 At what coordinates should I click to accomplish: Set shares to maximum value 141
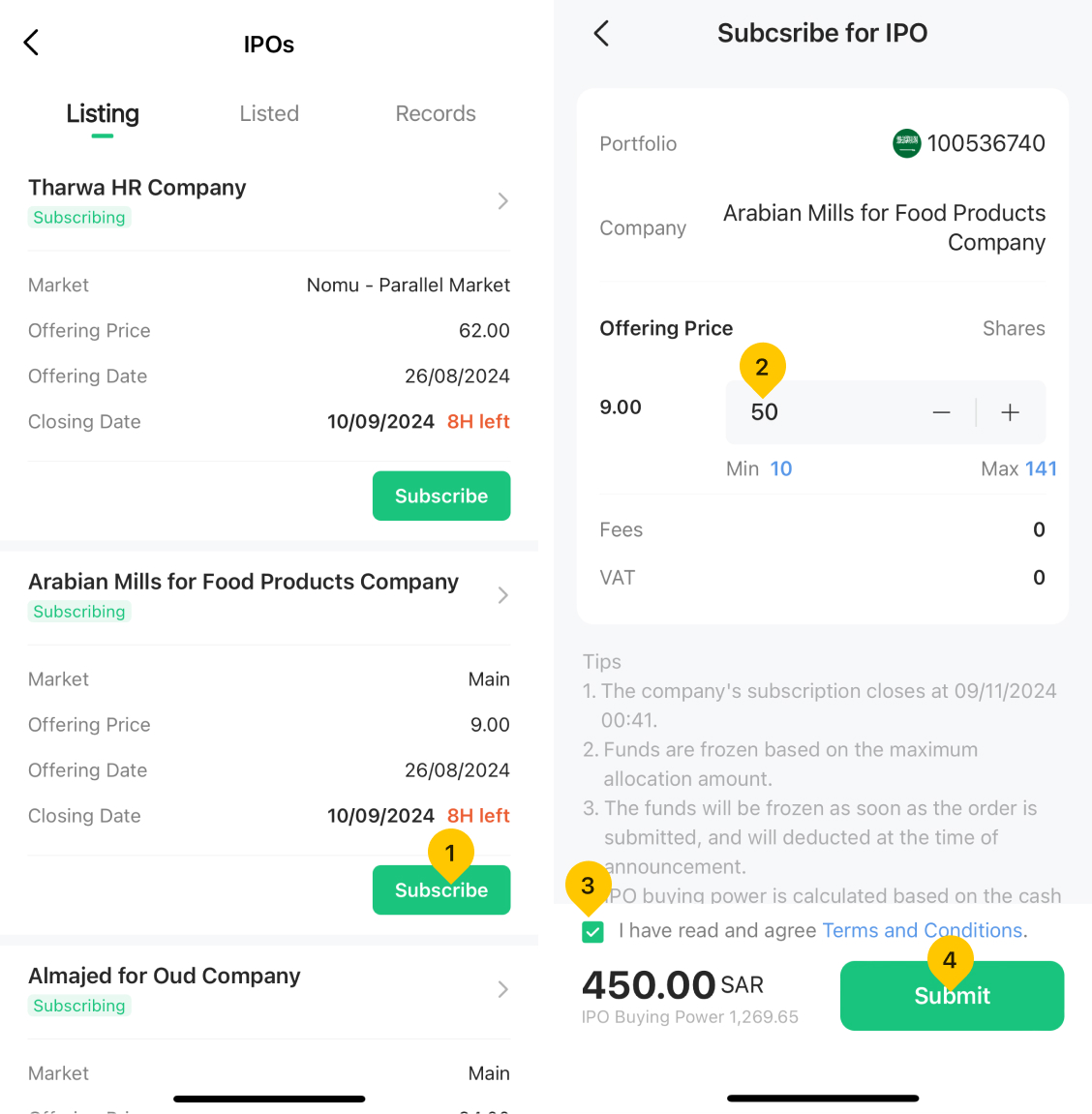point(1040,468)
